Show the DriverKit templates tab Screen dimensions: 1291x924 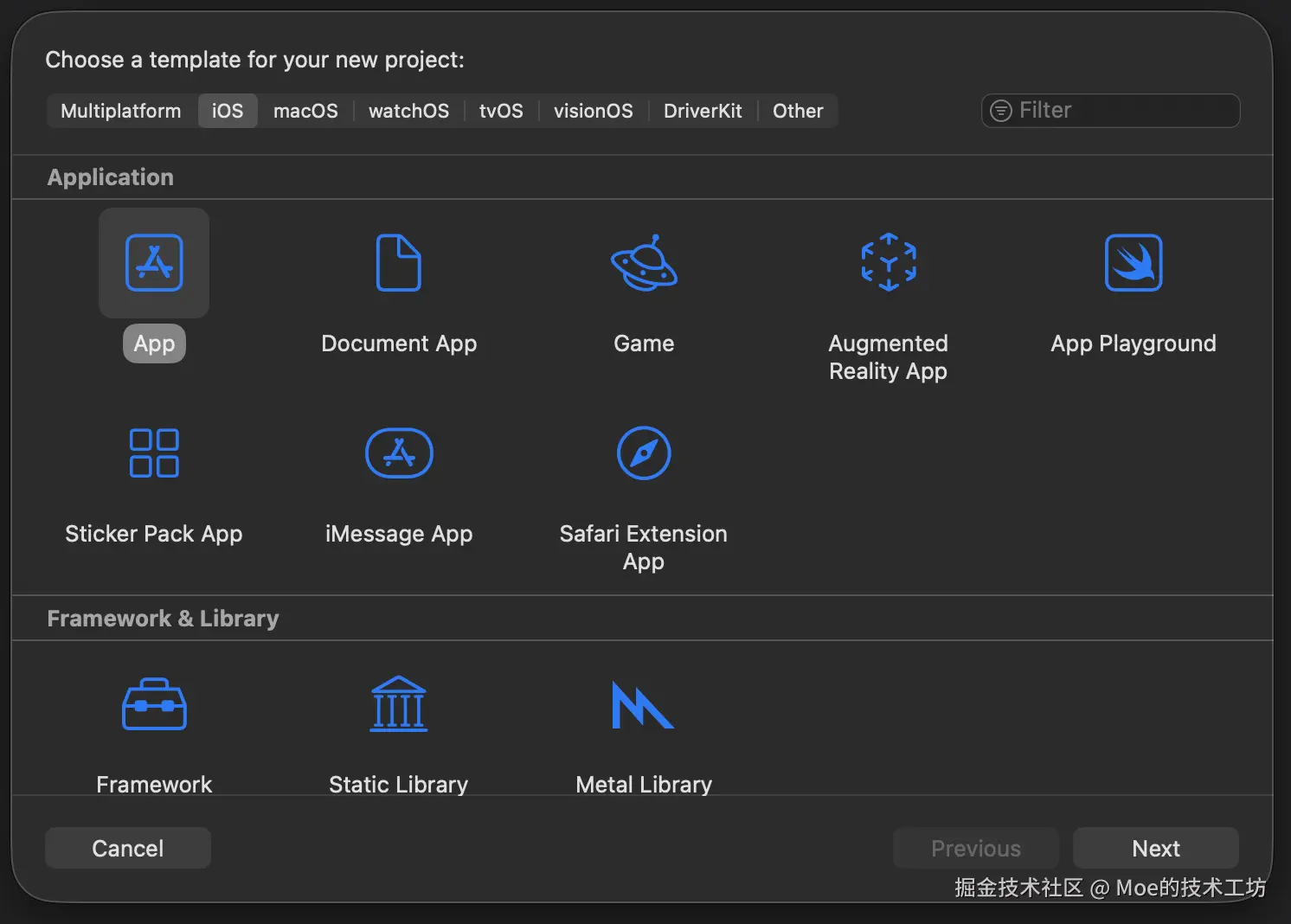click(703, 111)
